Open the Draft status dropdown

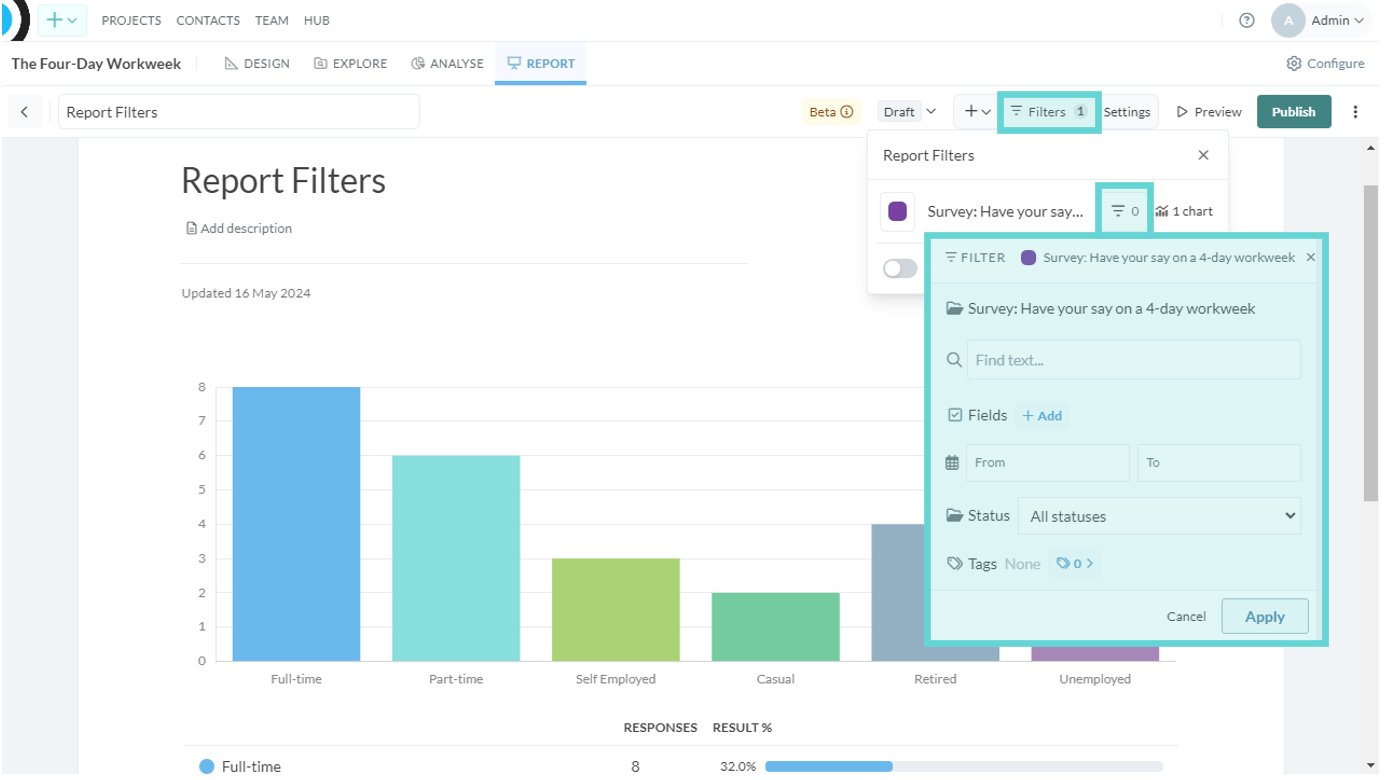click(x=908, y=112)
